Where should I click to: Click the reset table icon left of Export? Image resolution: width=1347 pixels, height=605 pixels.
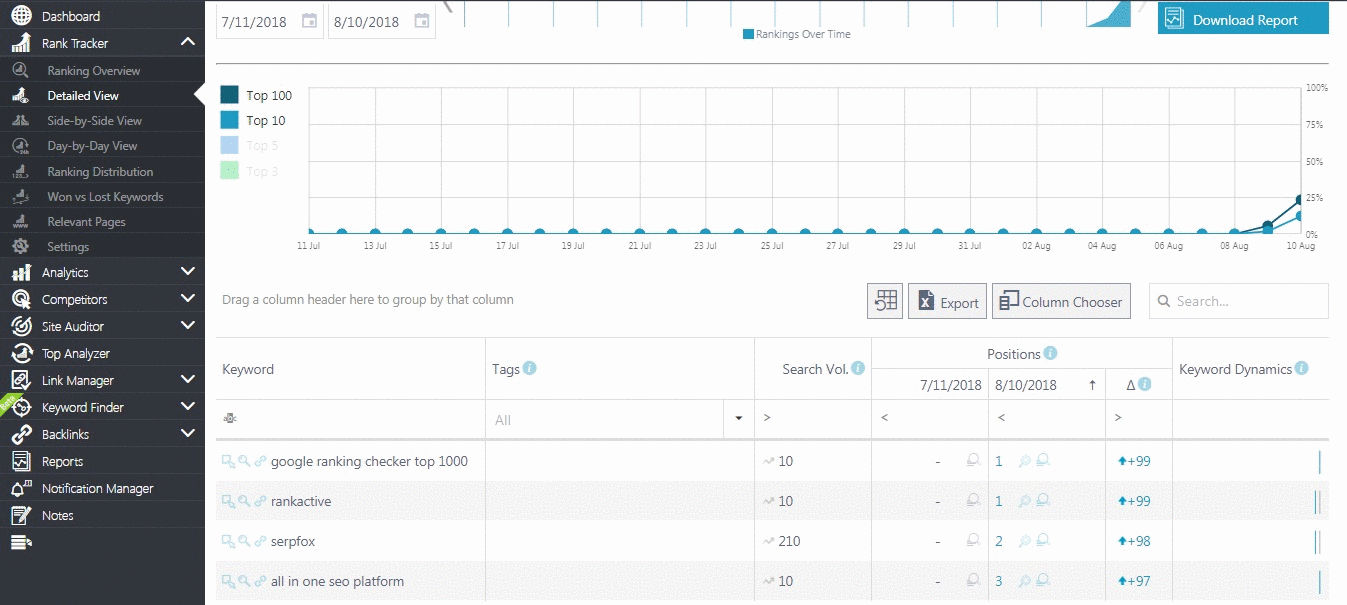click(885, 301)
